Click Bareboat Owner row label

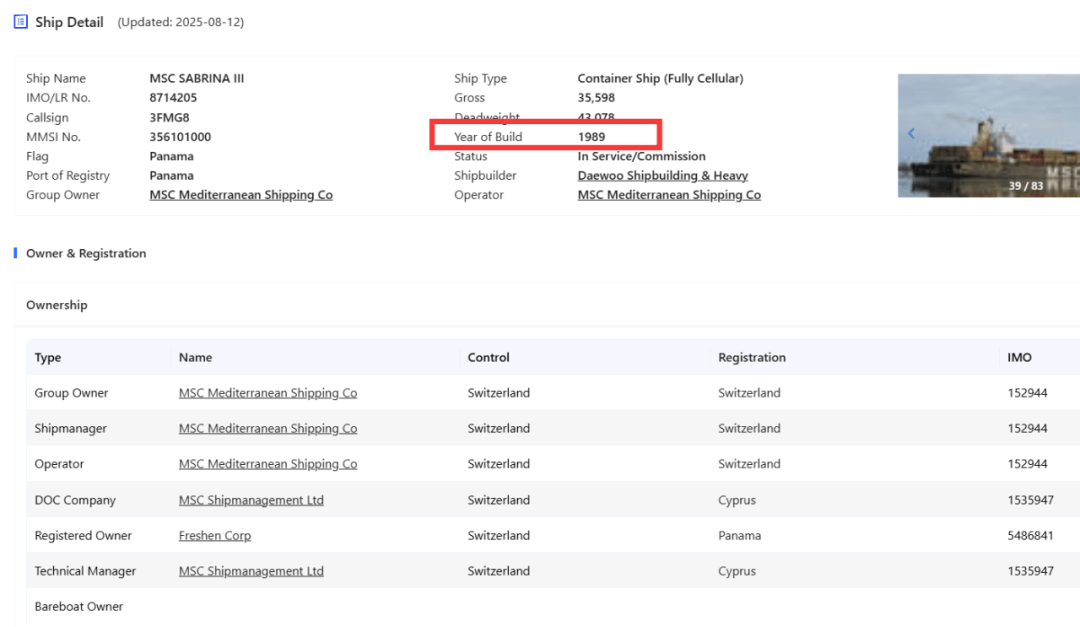[79, 607]
